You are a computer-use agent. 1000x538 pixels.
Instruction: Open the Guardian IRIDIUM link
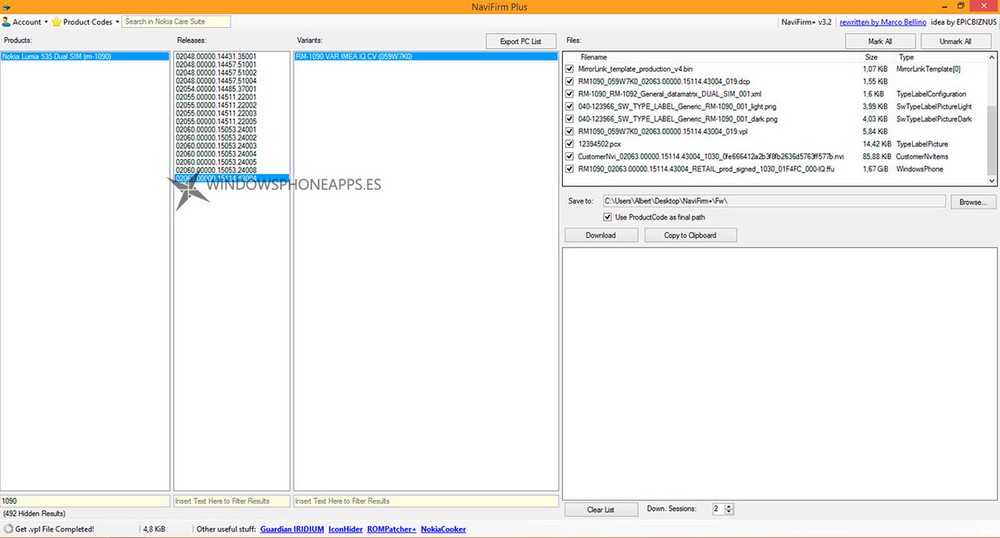(x=292, y=528)
